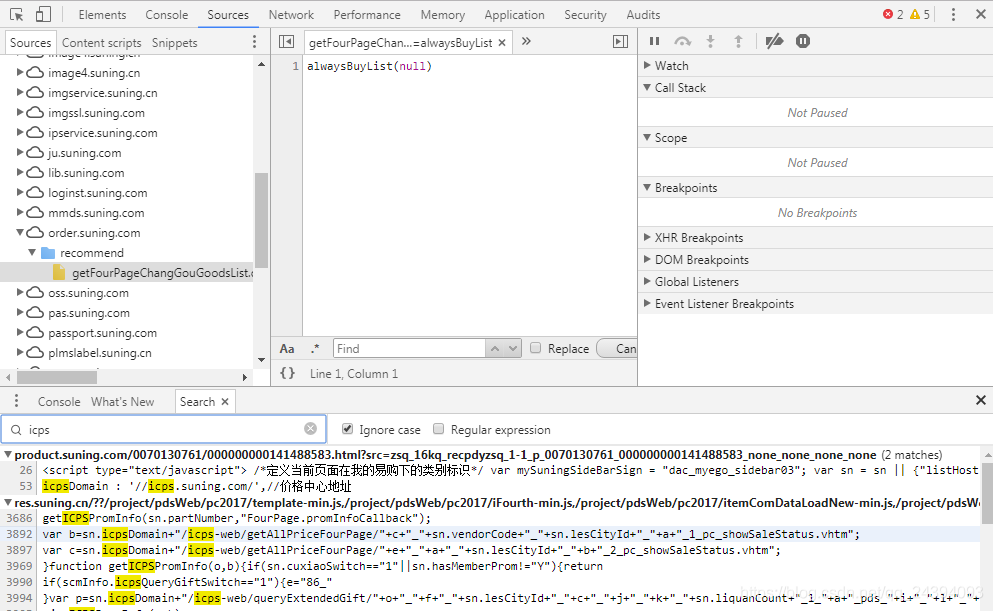Image resolution: width=993 pixels, height=611 pixels.
Task: Uncheck the Ignore case checkbox
Action: click(347, 429)
